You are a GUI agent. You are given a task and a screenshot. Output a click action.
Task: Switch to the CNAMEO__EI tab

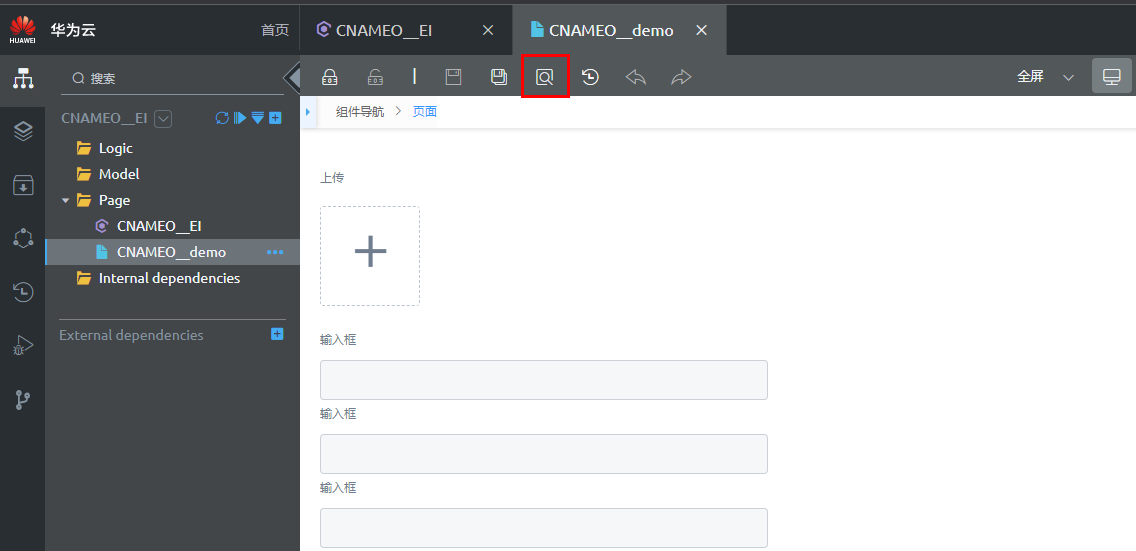[385, 30]
